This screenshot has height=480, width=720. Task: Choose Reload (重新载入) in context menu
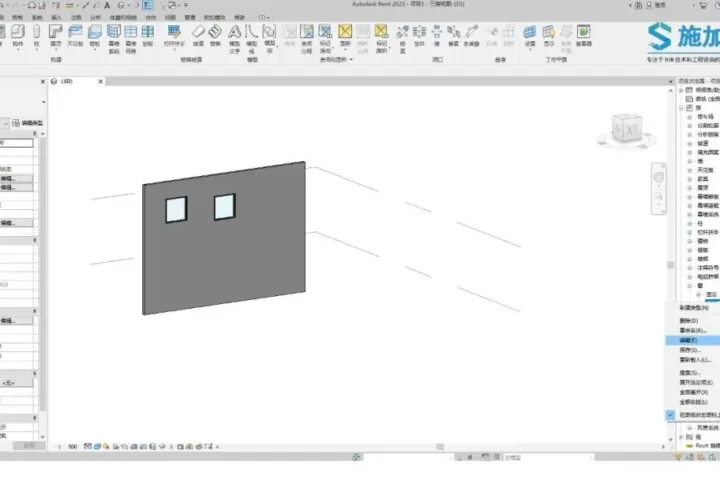tap(693, 360)
